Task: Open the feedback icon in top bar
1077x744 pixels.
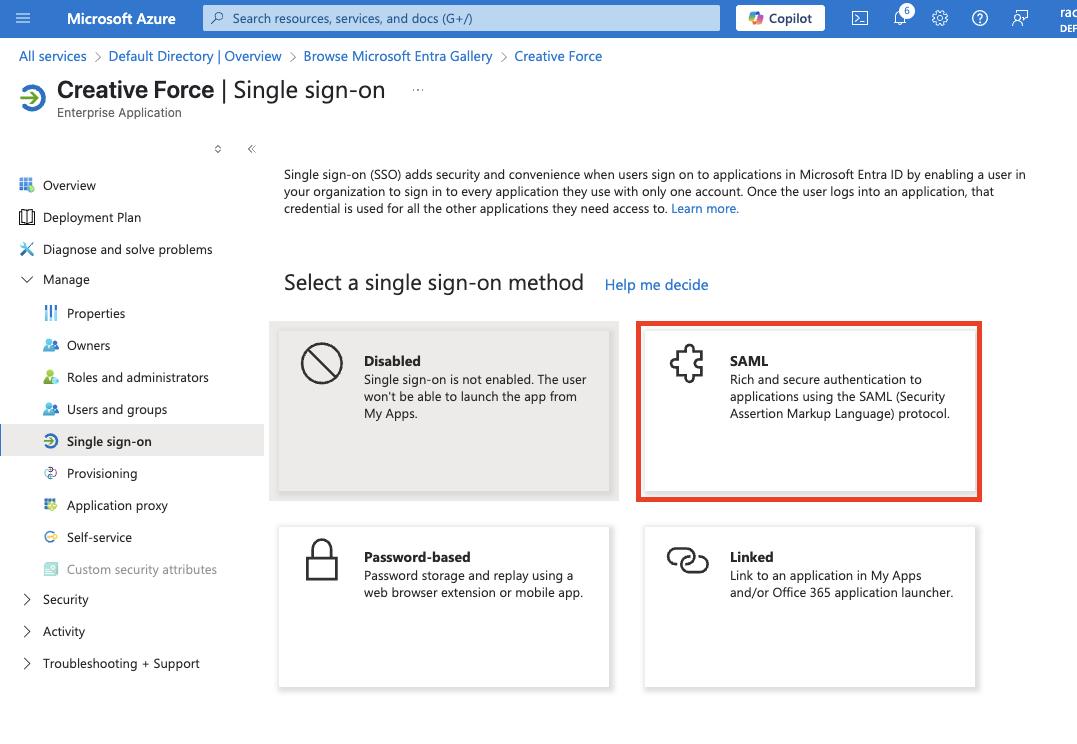Action: (x=1019, y=19)
